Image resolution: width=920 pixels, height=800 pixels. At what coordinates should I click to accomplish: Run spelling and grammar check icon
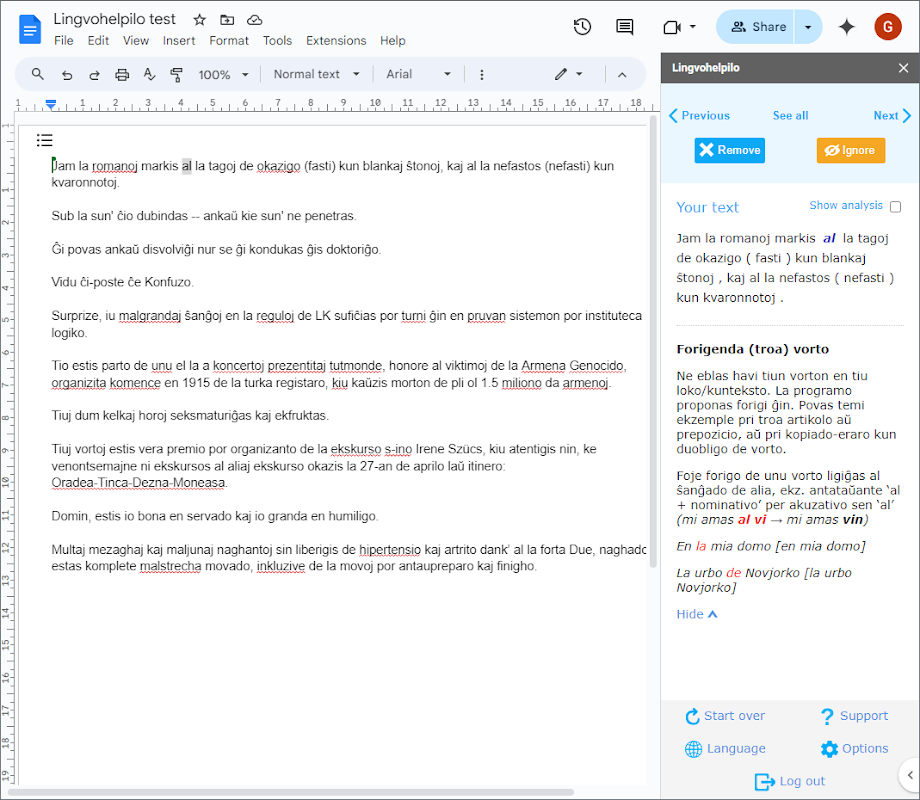coord(149,75)
